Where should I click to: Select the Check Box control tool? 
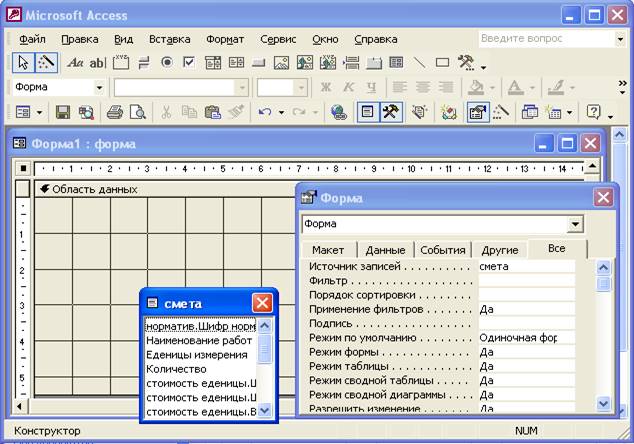tap(189, 62)
